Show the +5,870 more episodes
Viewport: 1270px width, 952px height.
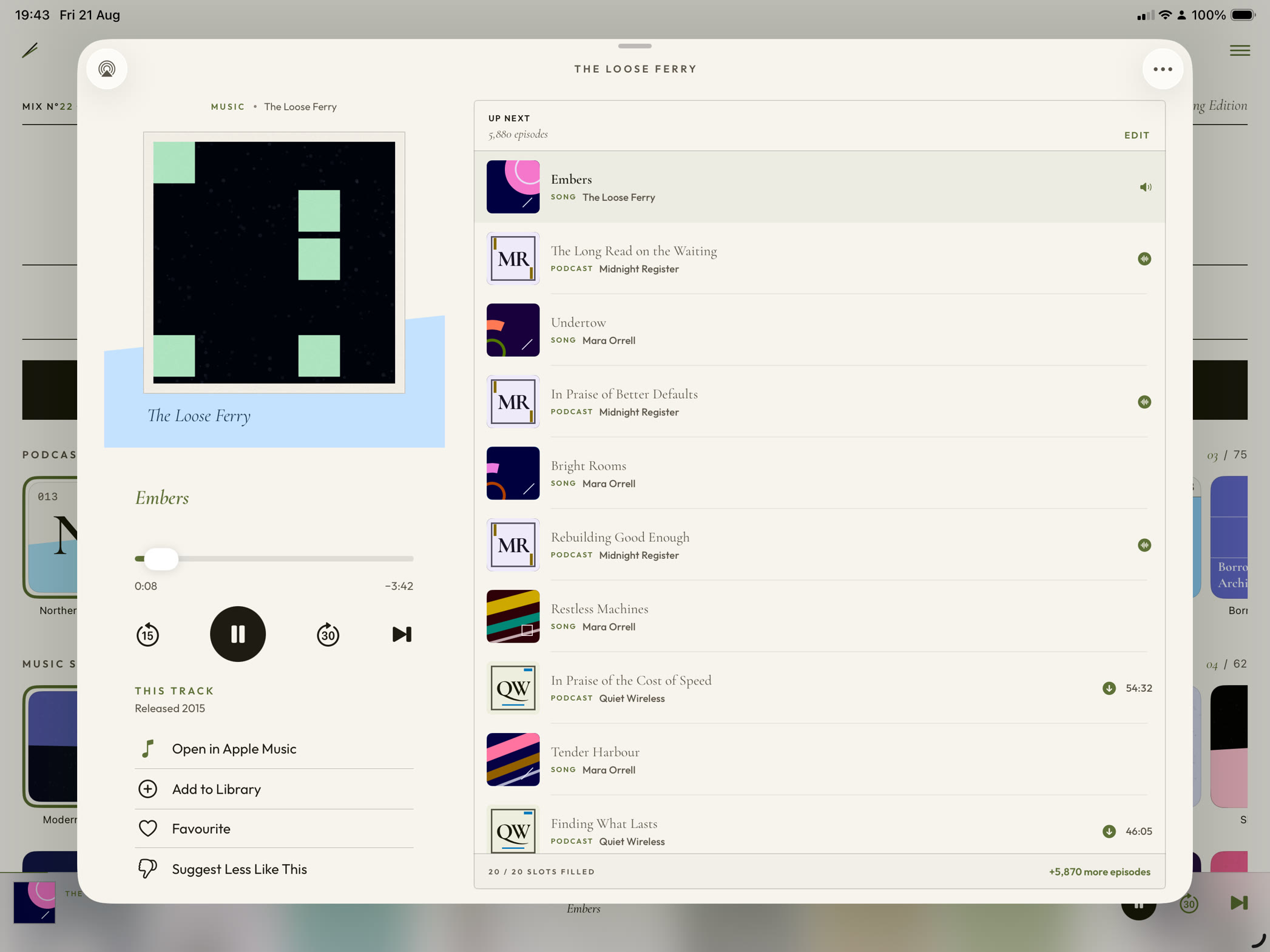1099,872
